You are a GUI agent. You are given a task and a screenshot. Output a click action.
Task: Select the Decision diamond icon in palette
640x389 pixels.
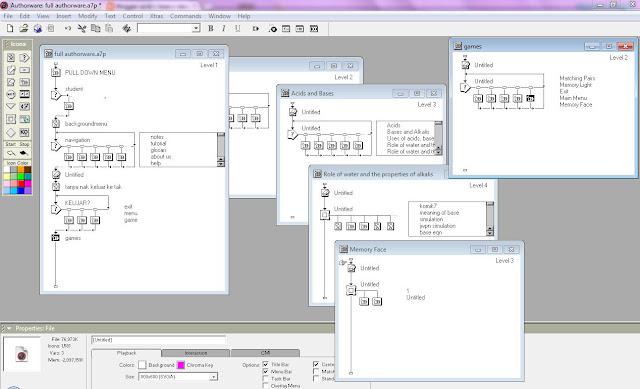coord(11,132)
